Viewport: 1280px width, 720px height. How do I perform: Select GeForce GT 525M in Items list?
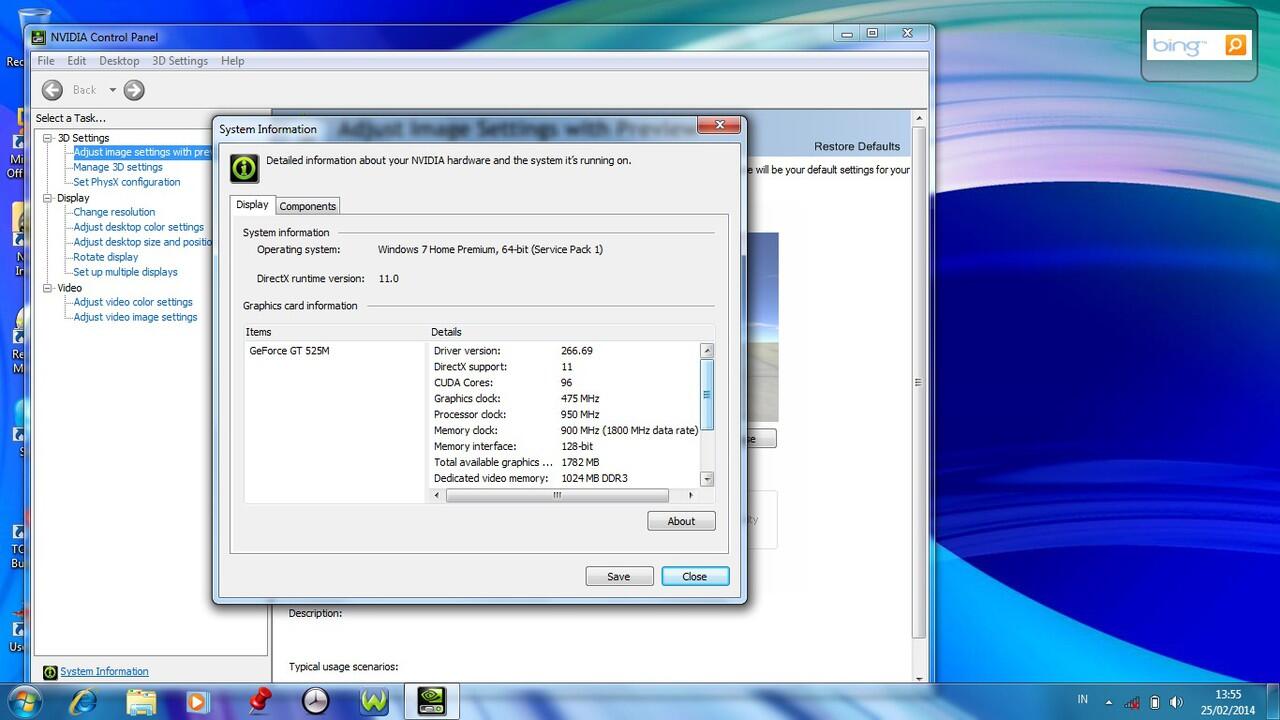click(289, 351)
